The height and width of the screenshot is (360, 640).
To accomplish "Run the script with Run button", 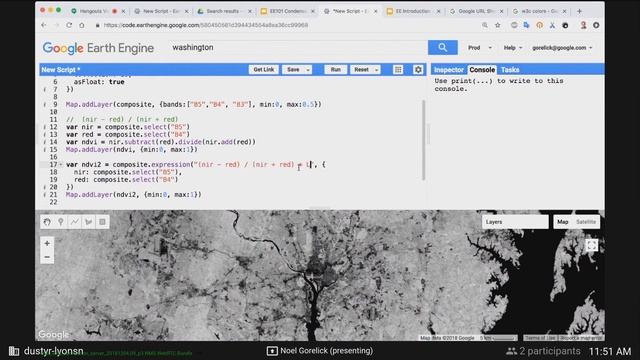I will click(336, 70).
